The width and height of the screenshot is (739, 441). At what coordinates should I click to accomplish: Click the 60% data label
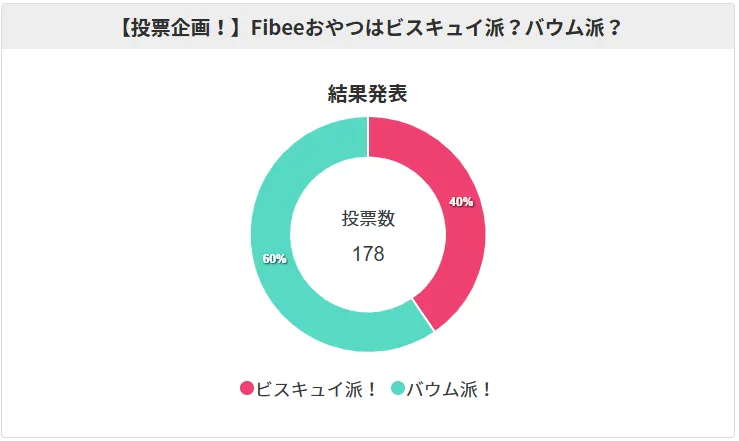tap(274, 258)
